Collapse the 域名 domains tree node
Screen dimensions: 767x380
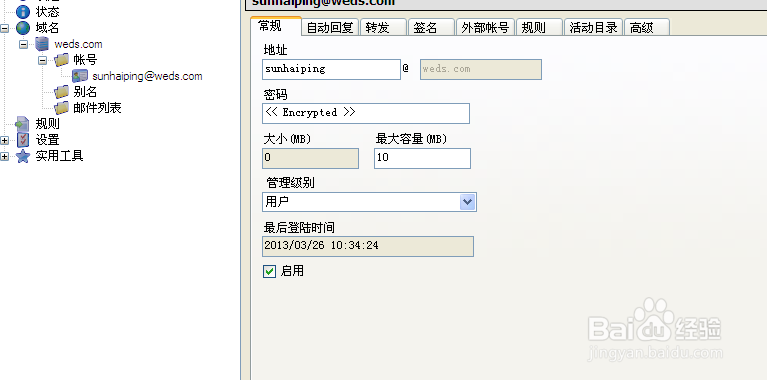point(4,28)
